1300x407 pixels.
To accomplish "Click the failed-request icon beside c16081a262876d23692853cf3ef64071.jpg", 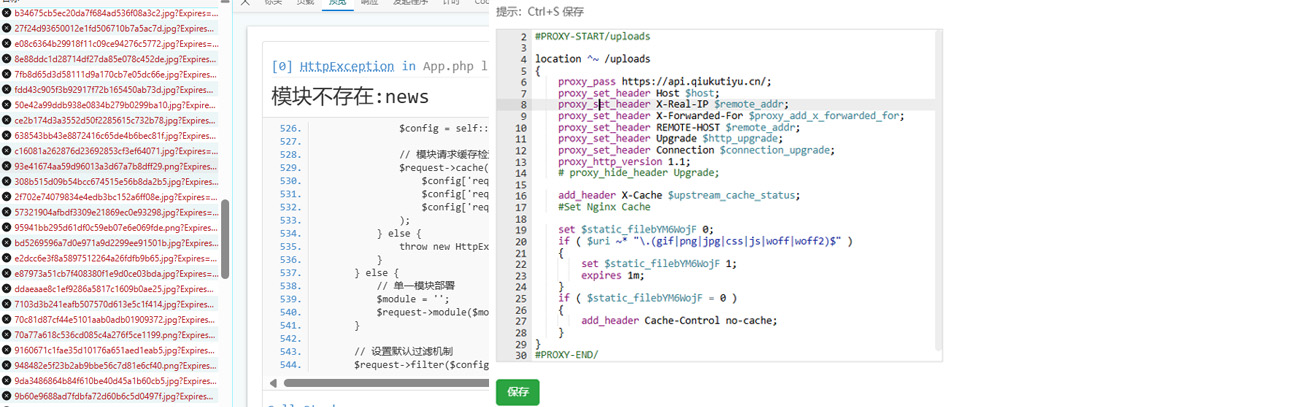I will pyautogui.click(x=7, y=151).
